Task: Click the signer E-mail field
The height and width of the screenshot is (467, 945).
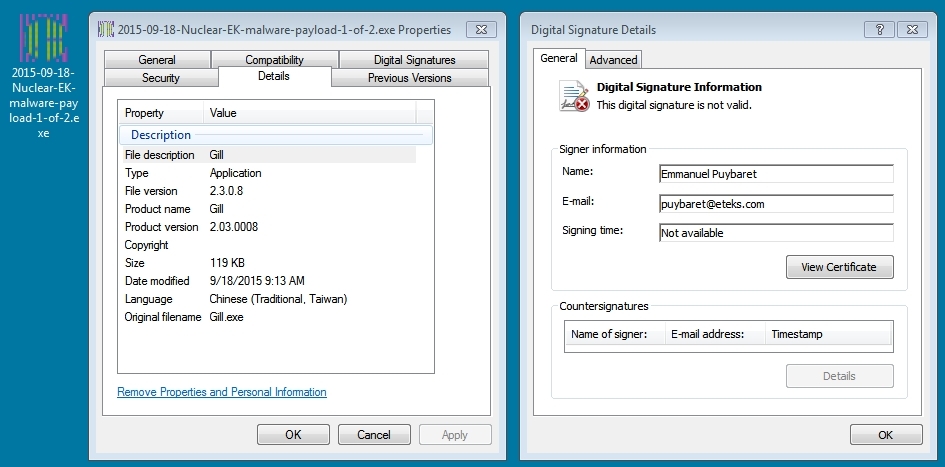Action: pos(775,203)
